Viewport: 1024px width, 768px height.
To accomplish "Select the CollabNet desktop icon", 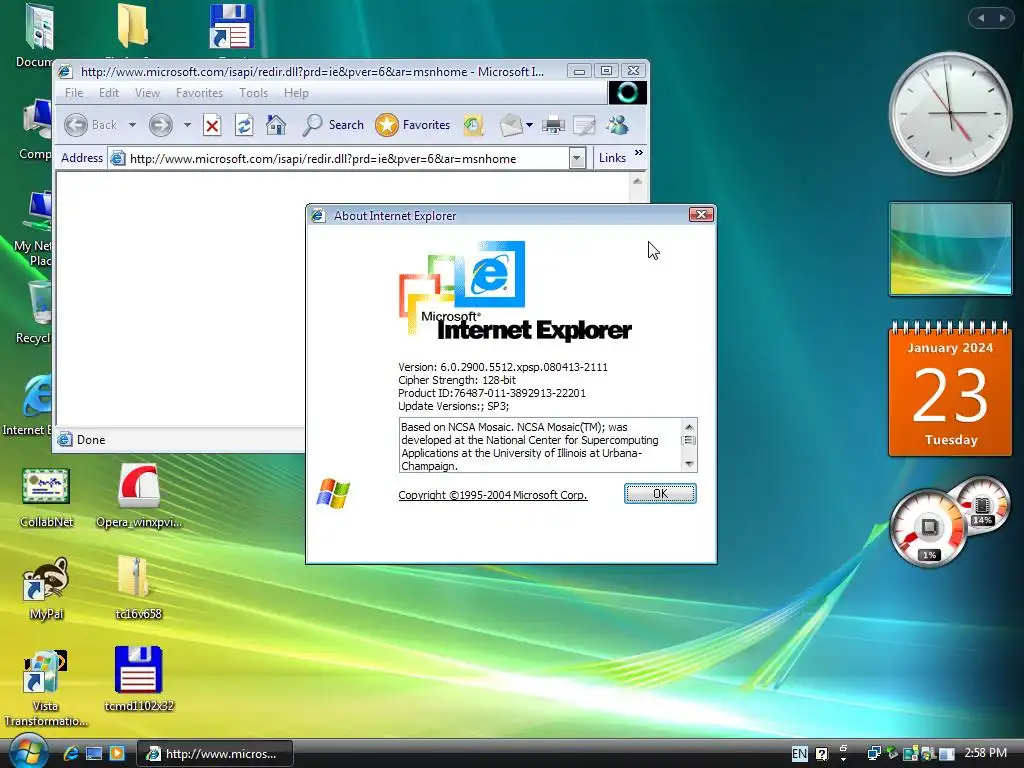I will click(46, 498).
